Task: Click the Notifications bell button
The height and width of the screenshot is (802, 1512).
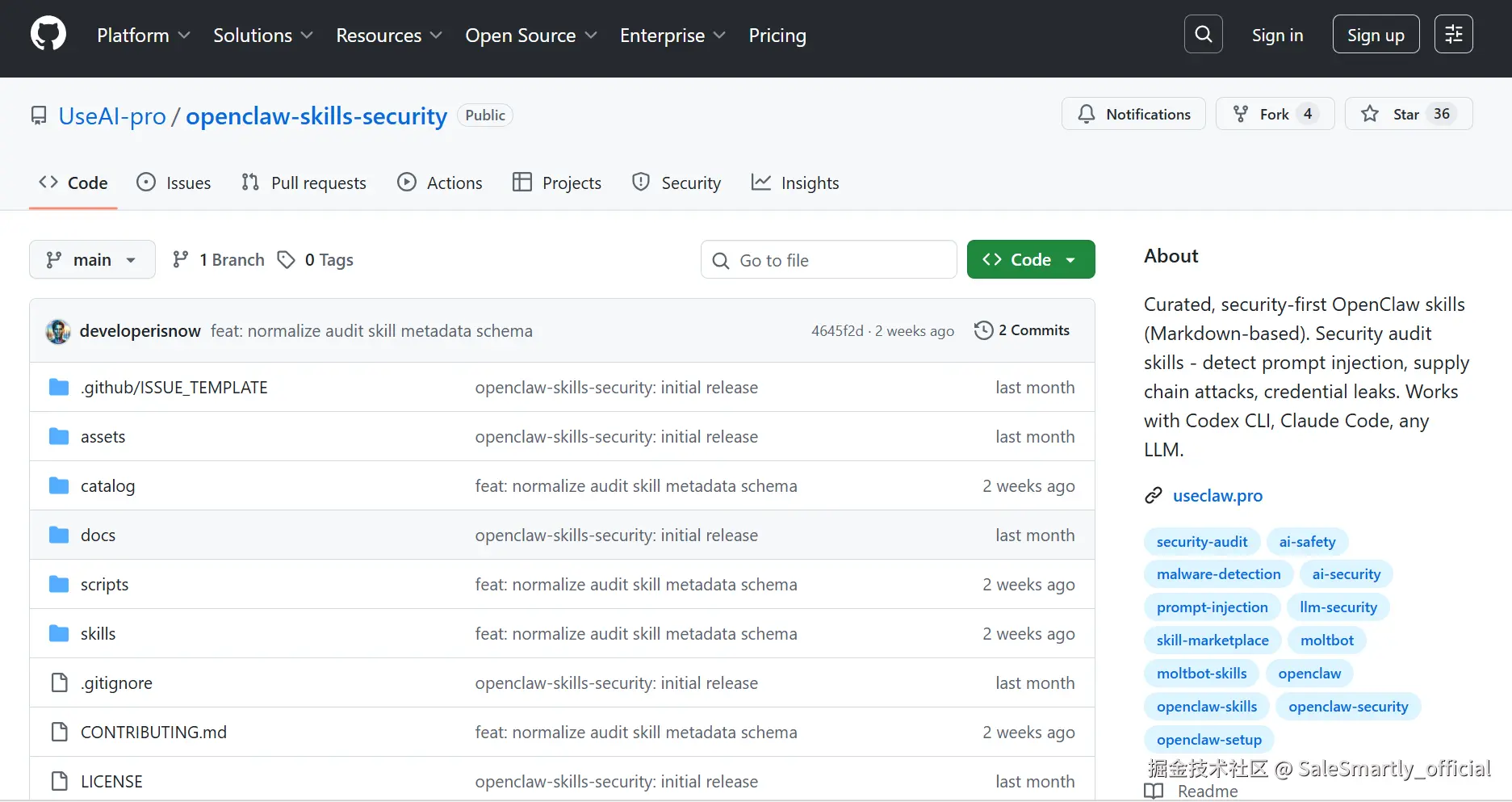Action: coord(1133,114)
